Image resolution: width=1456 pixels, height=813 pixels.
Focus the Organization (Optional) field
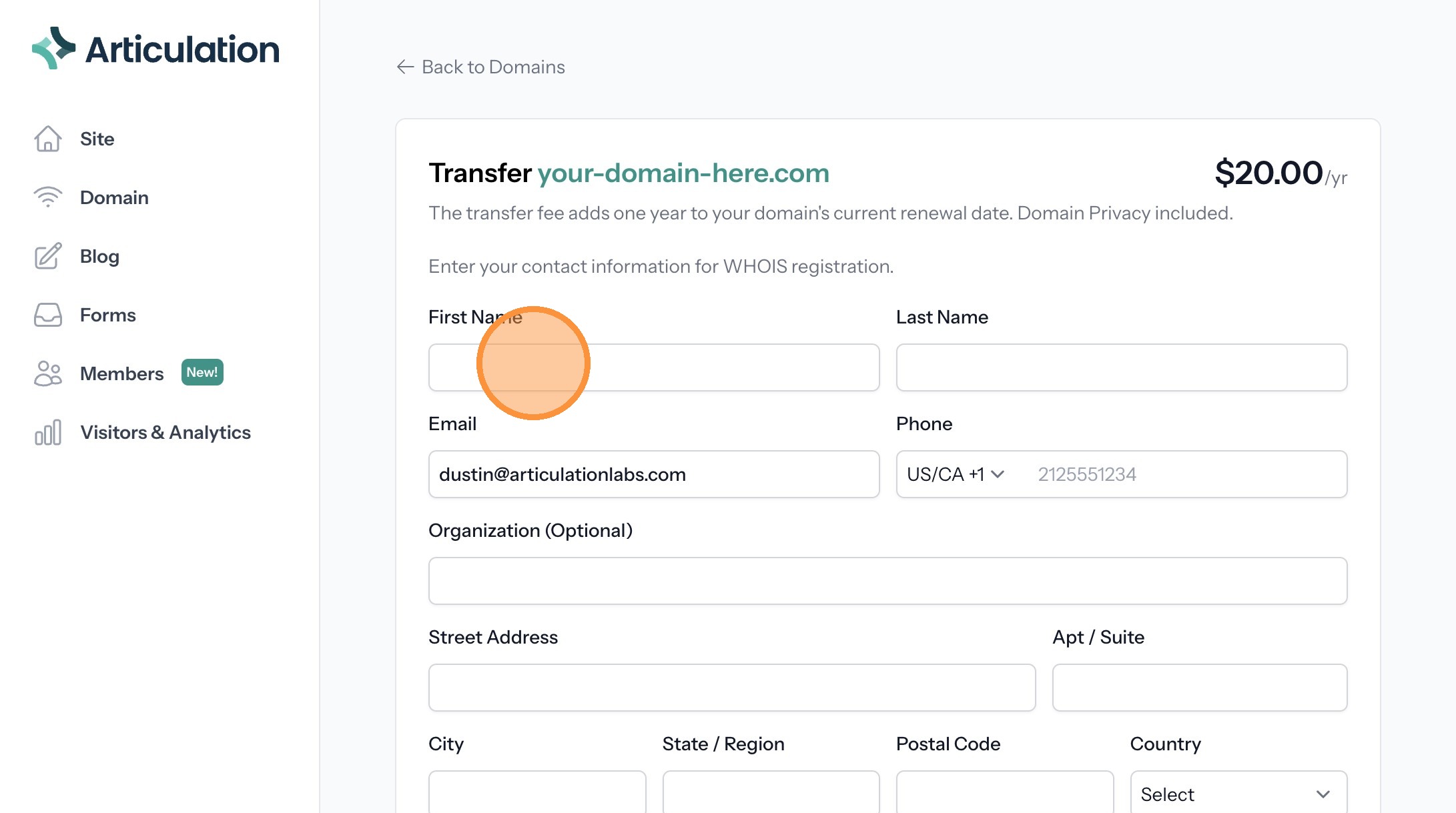[x=887, y=581]
